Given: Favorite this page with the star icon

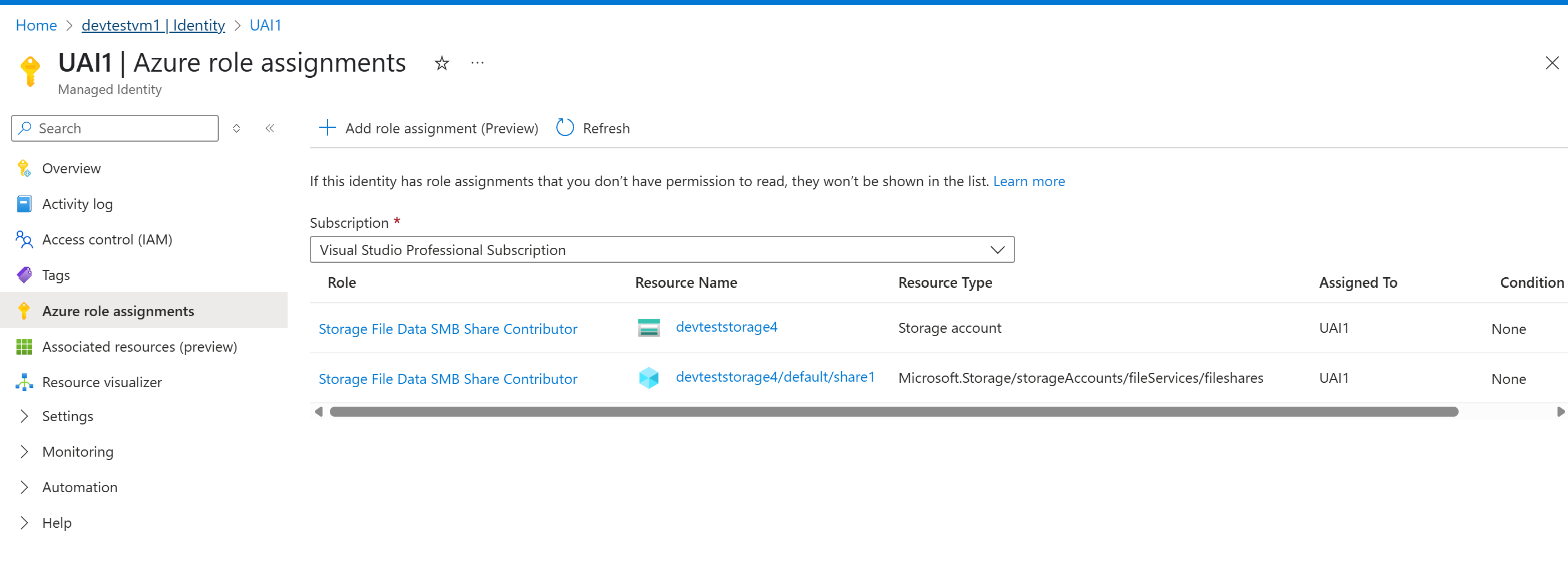Looking at the screenshot, I should tap(442, 63).
